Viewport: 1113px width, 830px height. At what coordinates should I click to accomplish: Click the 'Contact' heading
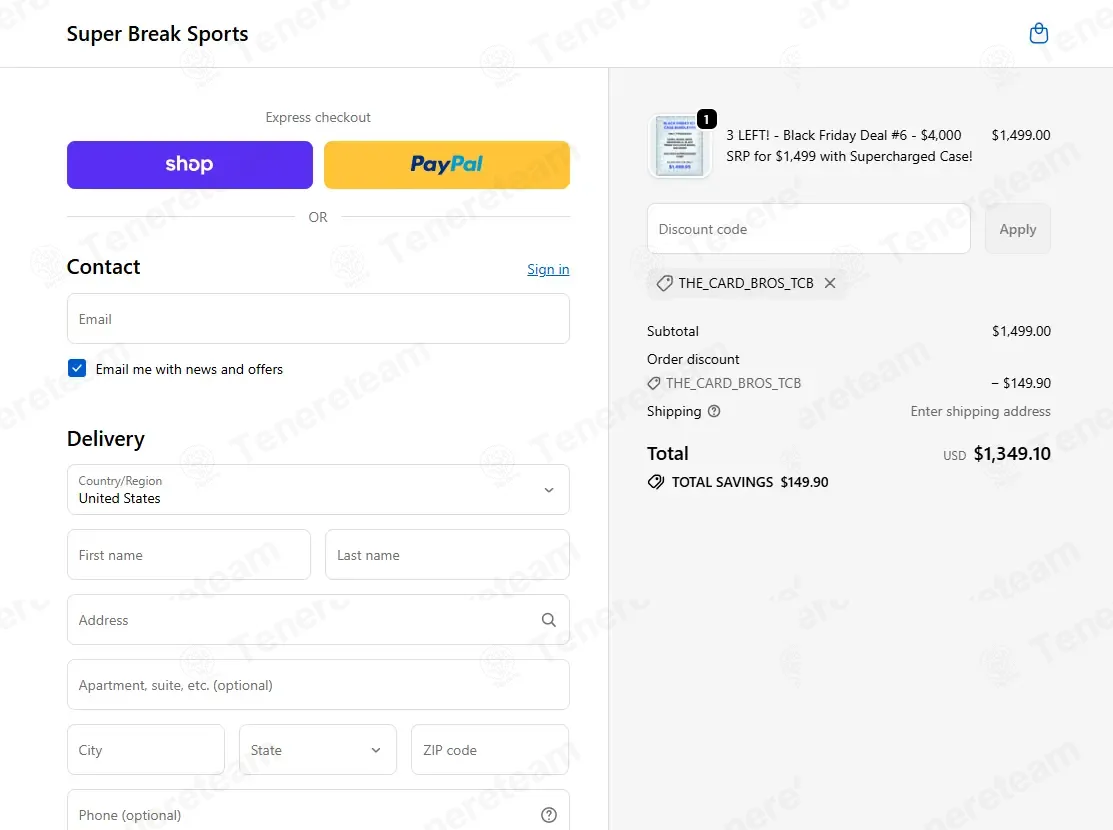(104, 267)
